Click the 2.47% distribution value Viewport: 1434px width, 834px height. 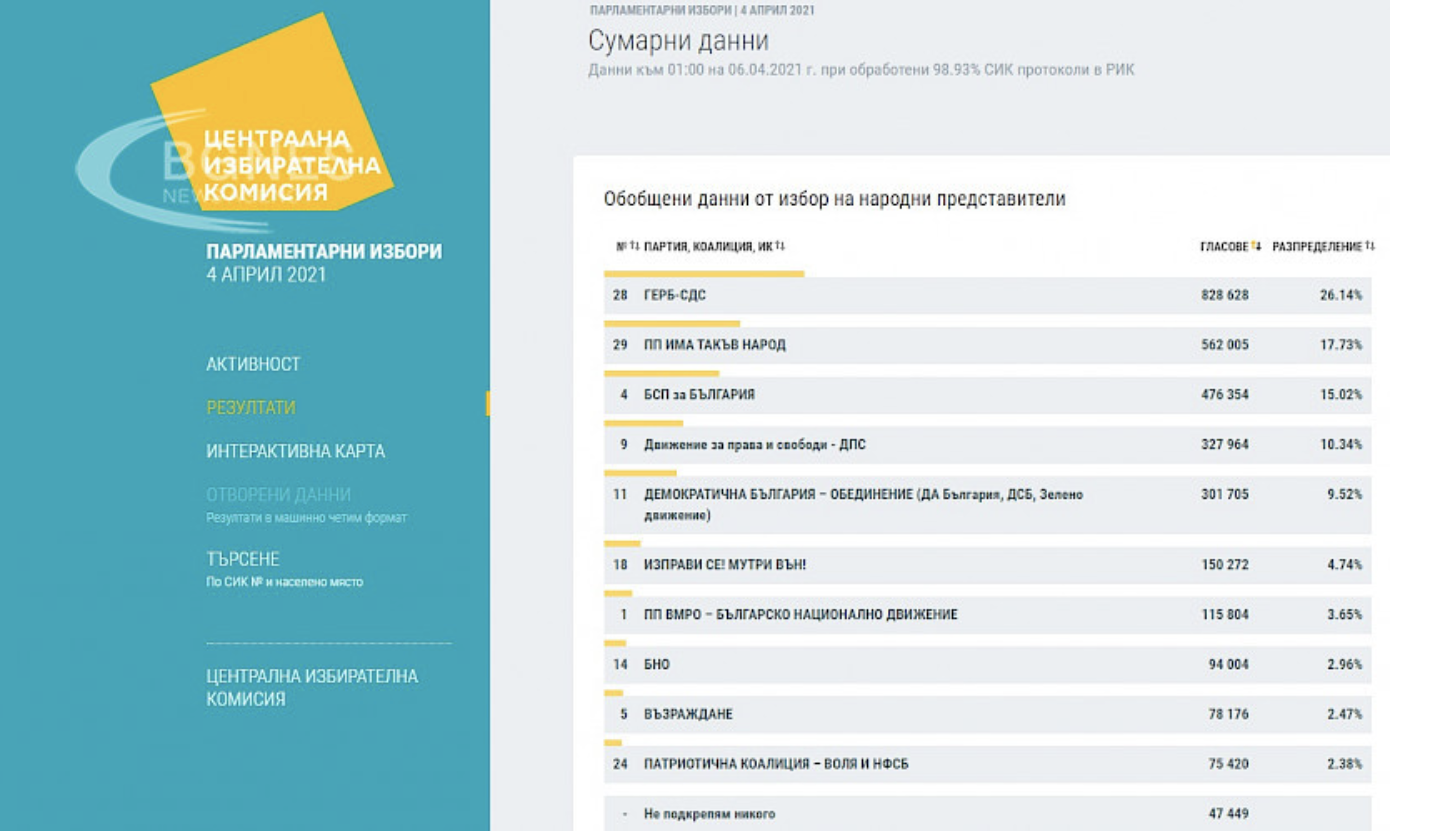point(1344,715)
